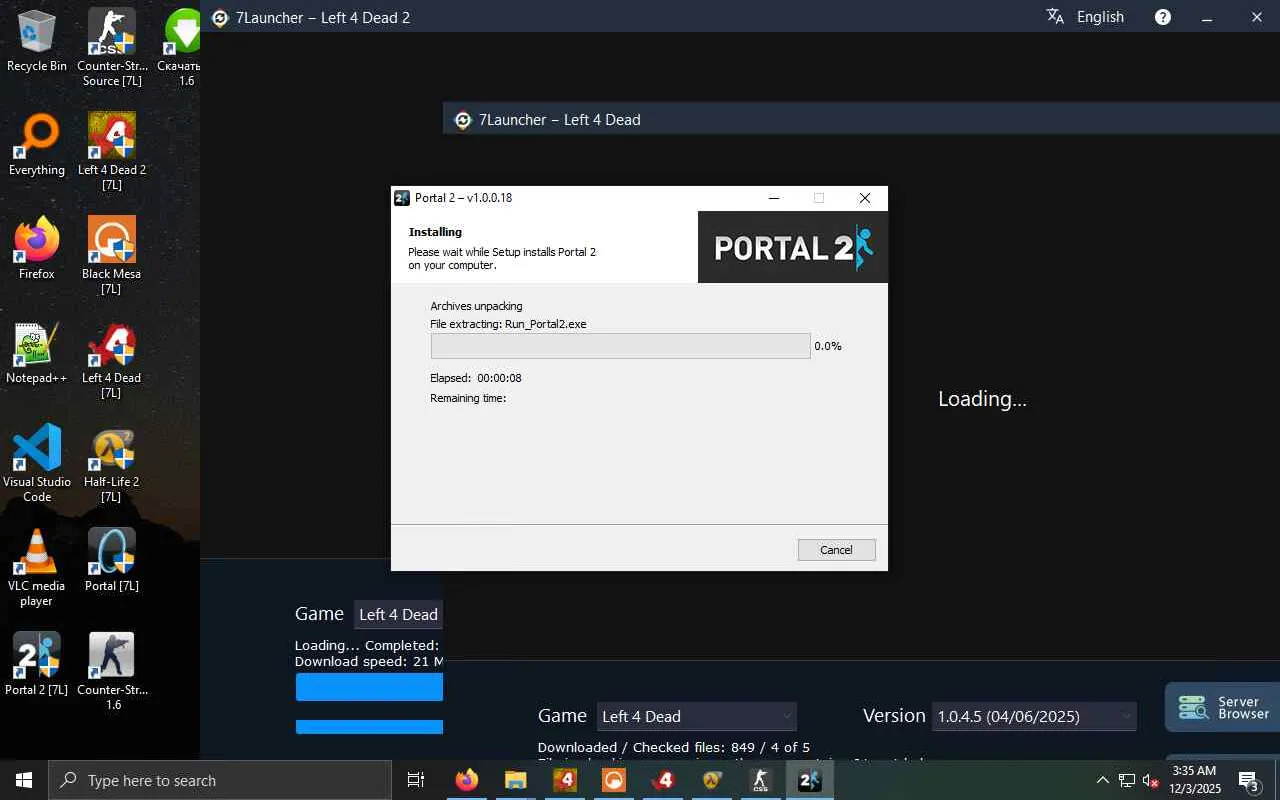Screen dimensions: 1280x800
Task: Show hidden system tray icons
Action: (1103, 780)
